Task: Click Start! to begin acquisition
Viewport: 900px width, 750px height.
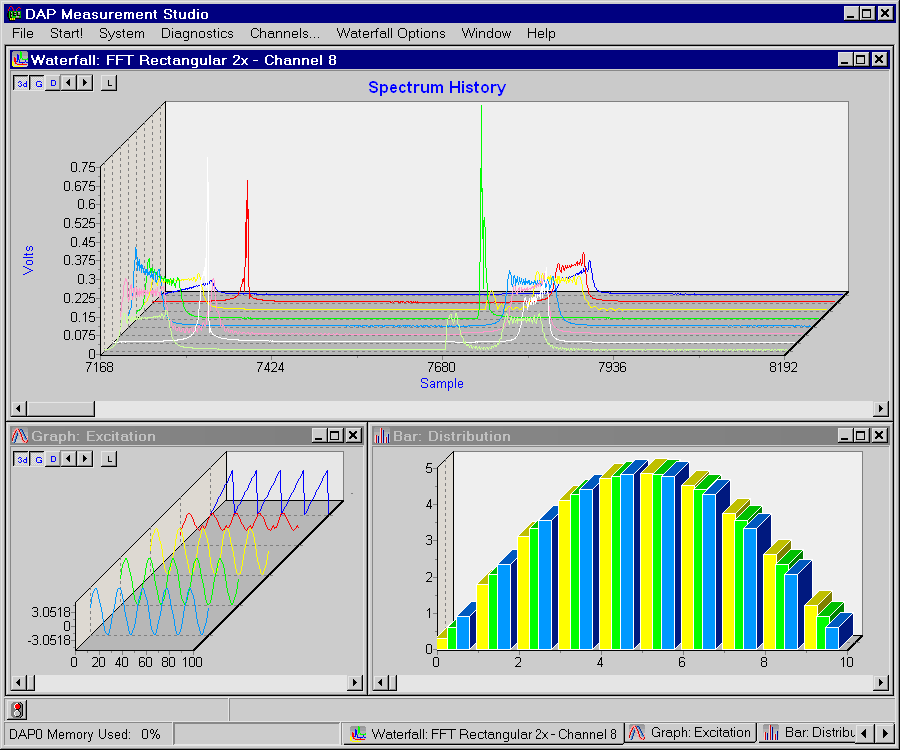Action: coord(66,33)
